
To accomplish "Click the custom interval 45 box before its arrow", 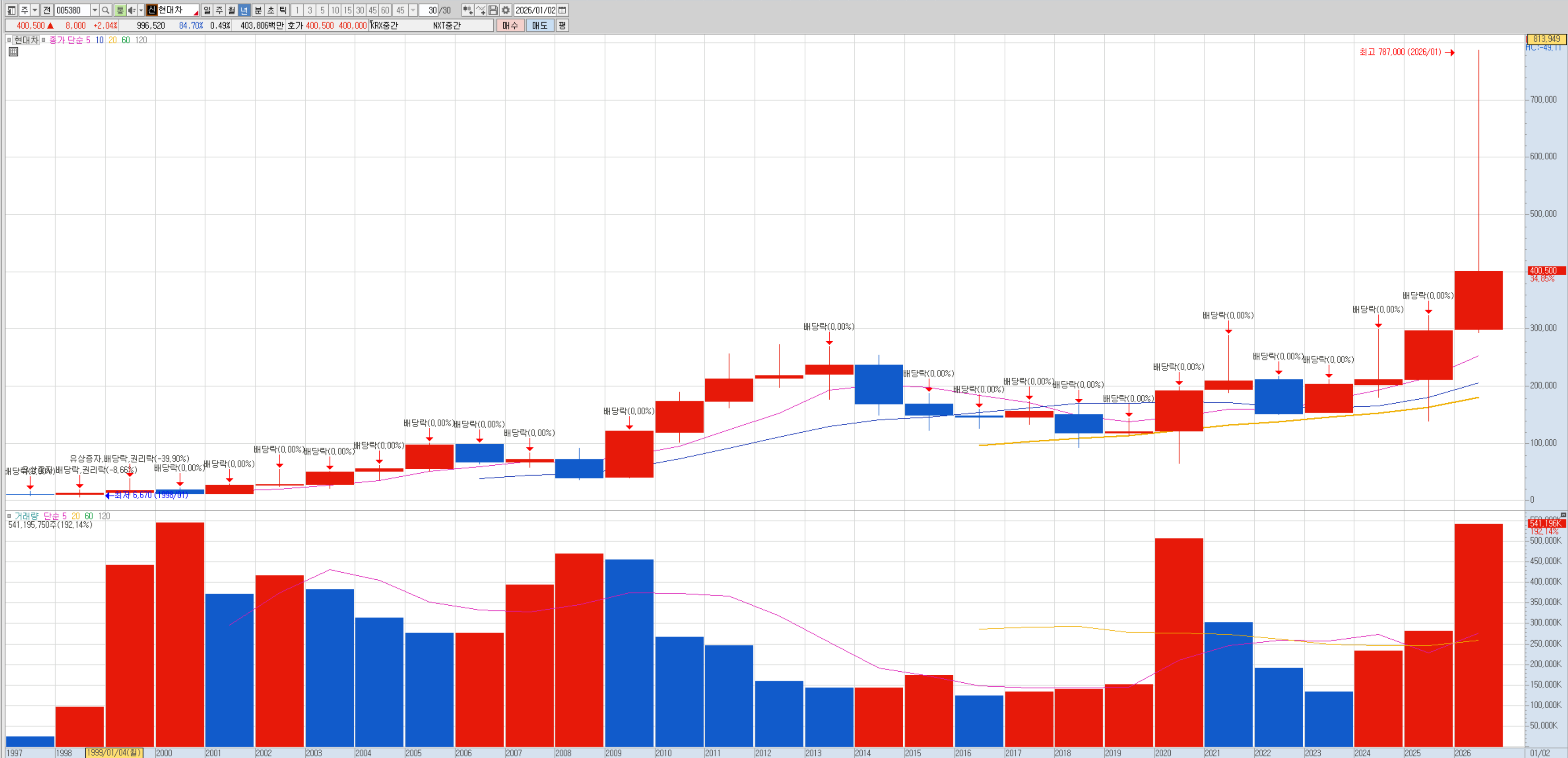I will click(400, 10).
